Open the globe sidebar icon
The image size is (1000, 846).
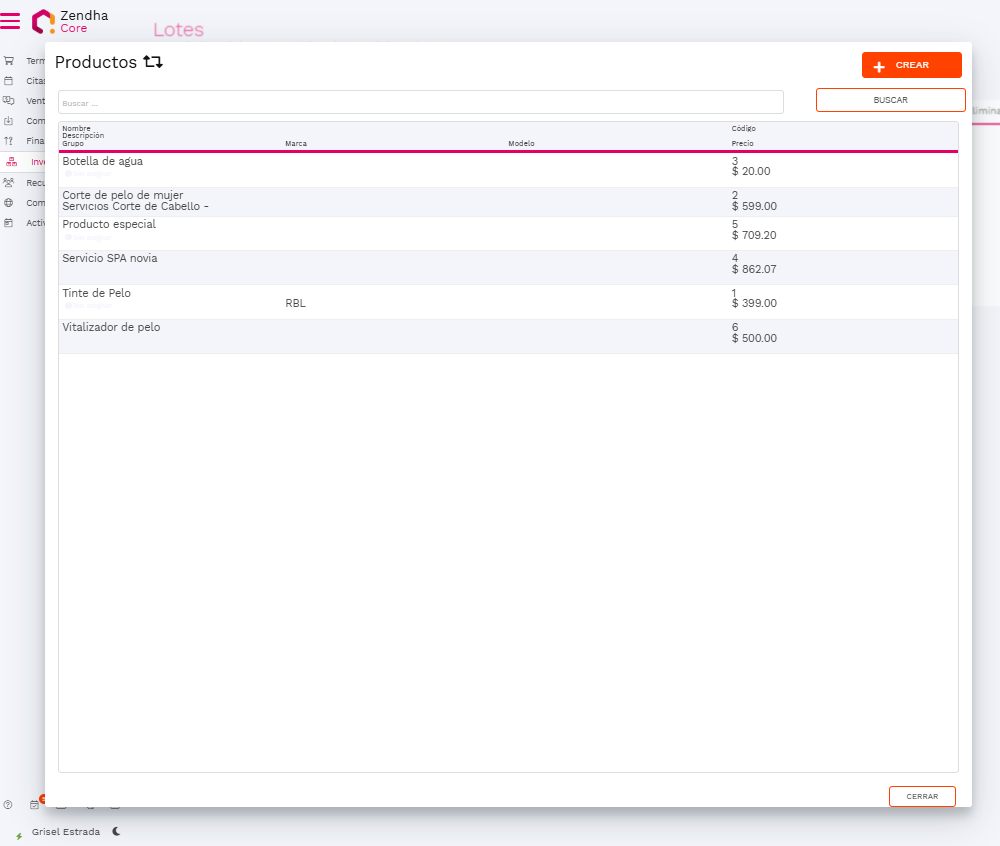click(9, 203)
